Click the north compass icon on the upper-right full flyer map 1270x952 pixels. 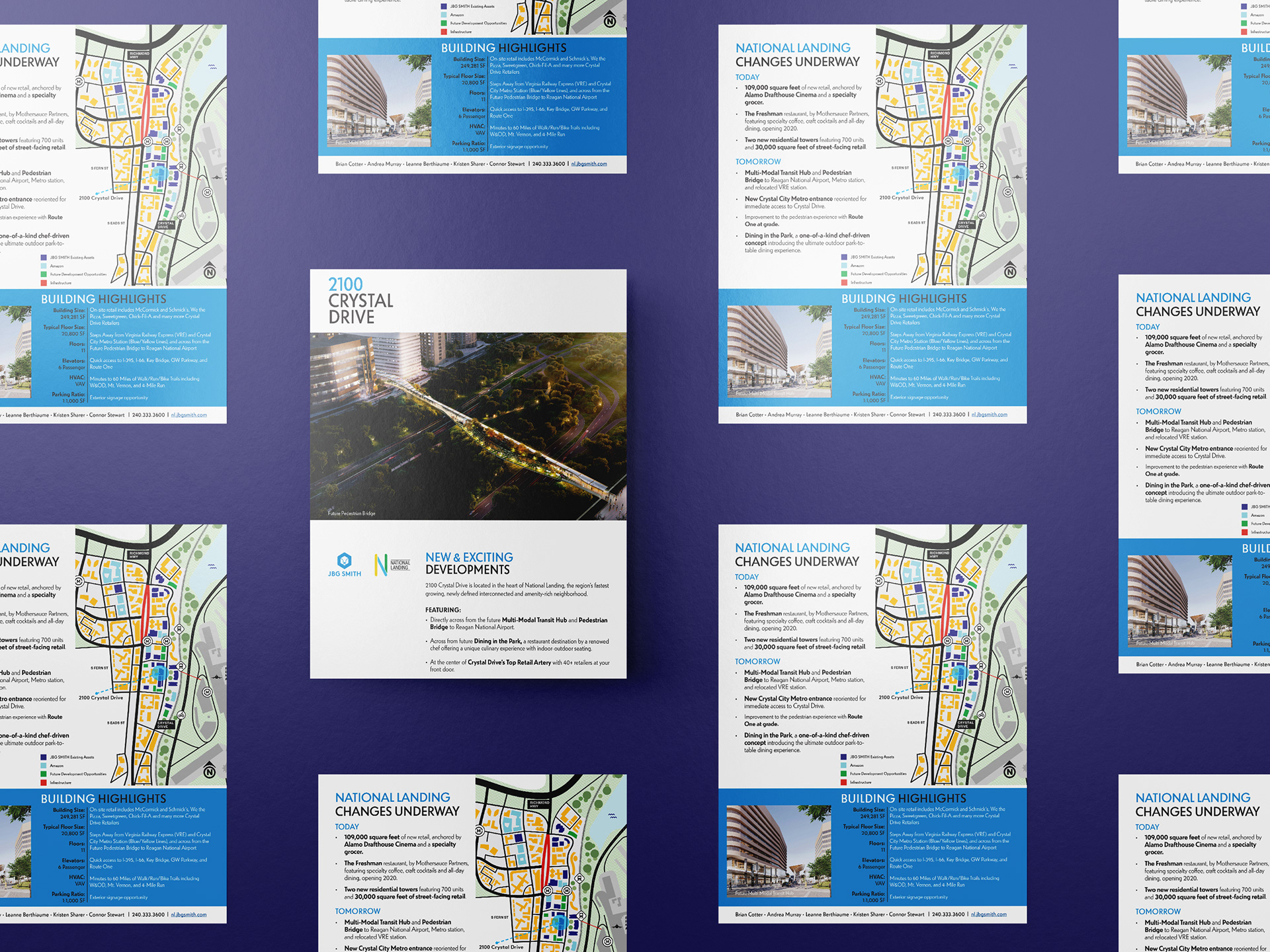[1010, 271]
